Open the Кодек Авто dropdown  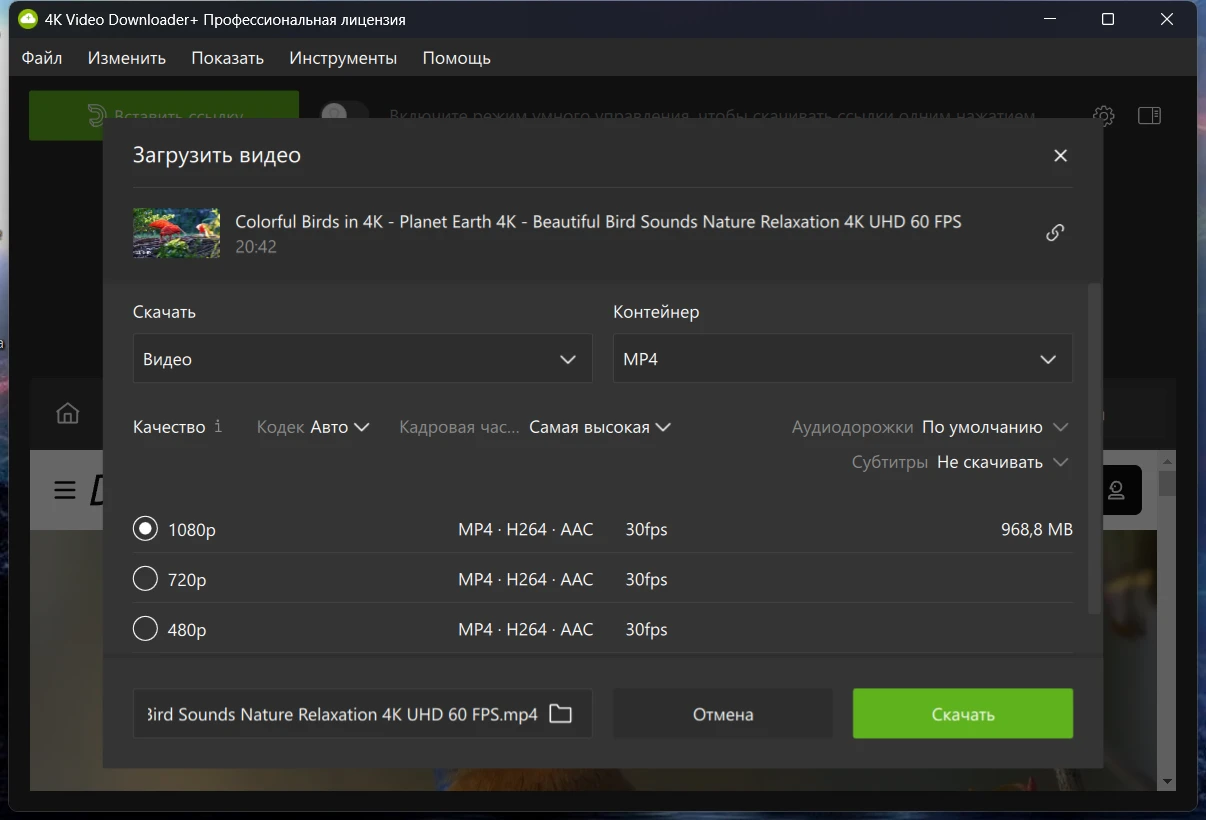[339, 427]
